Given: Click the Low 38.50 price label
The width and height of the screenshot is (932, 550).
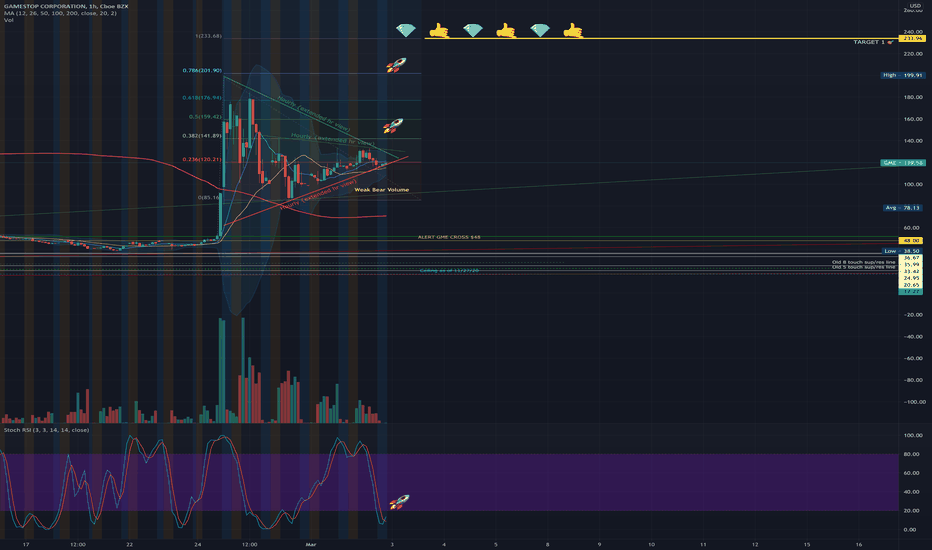Looking at the screenshot, I should tap(902, 251).
